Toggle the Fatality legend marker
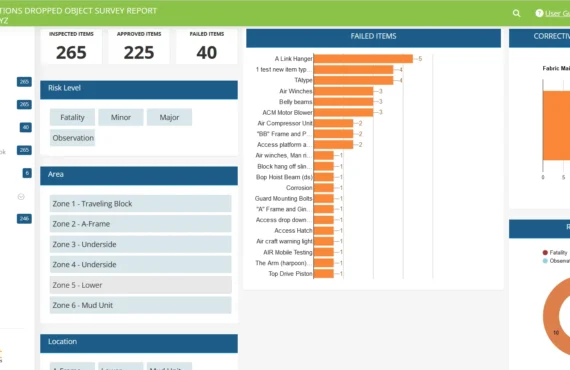Screen dimensions: 570x370 545,253
